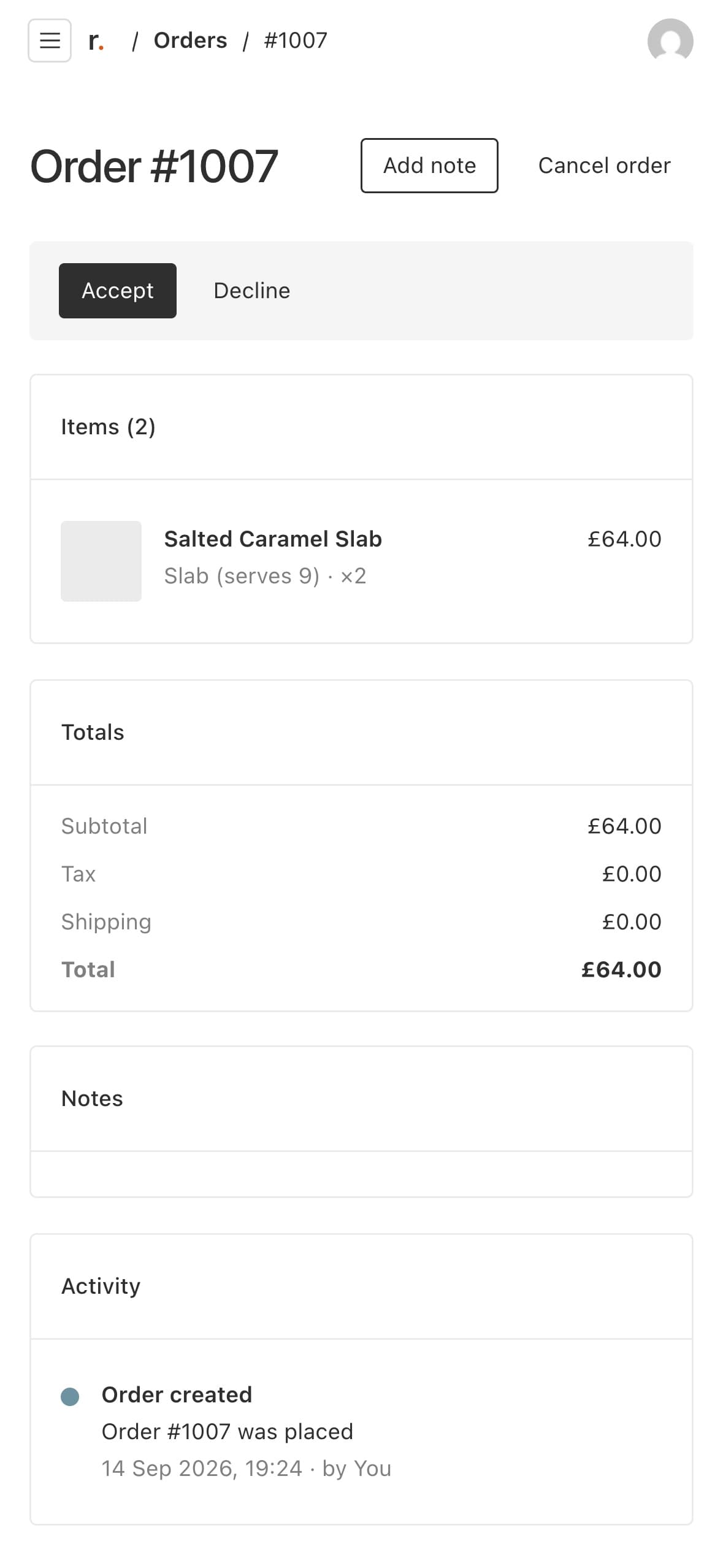Open the user avatar profile

[x=670, y=40]
